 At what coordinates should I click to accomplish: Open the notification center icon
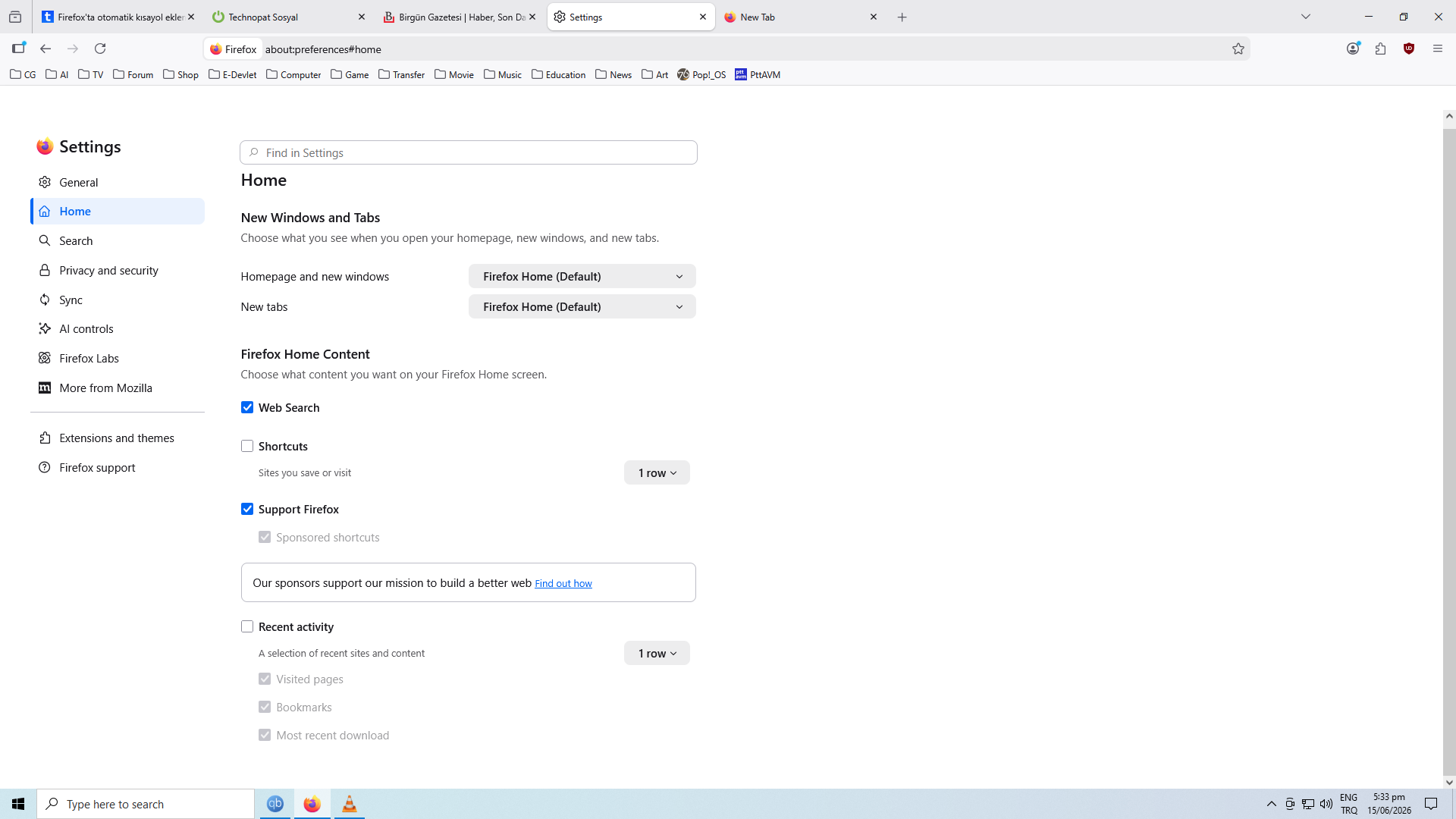[x=1431, y=804]
